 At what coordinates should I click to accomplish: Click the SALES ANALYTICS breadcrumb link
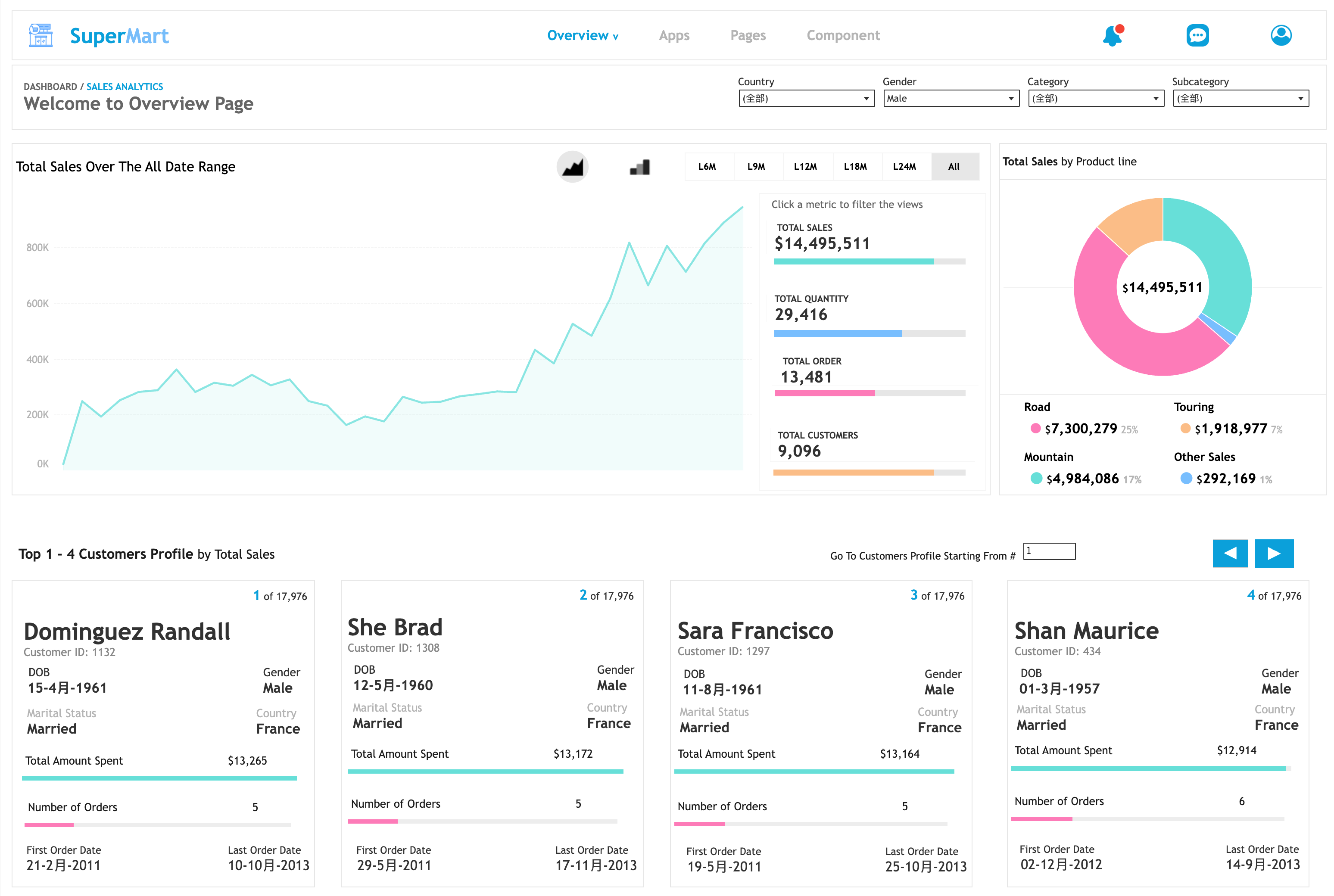[125, 87]
